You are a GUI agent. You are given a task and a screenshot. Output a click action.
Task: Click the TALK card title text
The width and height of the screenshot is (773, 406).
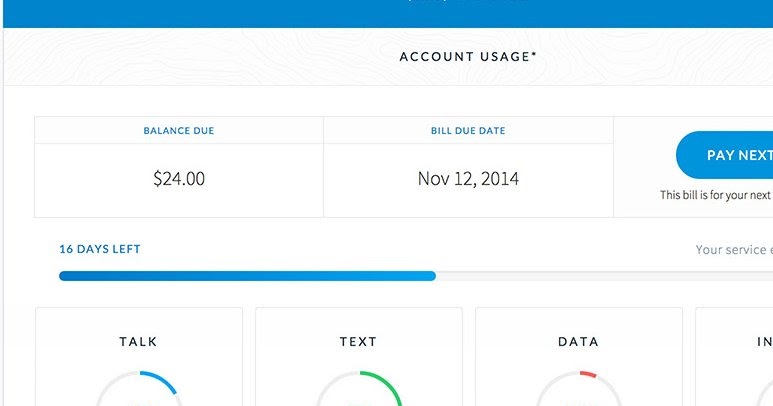pos(139,342)
